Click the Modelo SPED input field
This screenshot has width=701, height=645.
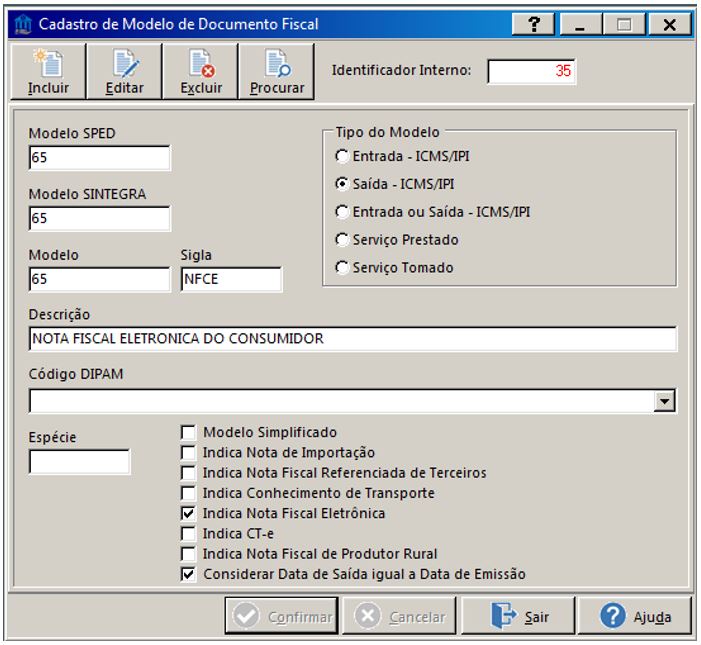coord(99,157)
